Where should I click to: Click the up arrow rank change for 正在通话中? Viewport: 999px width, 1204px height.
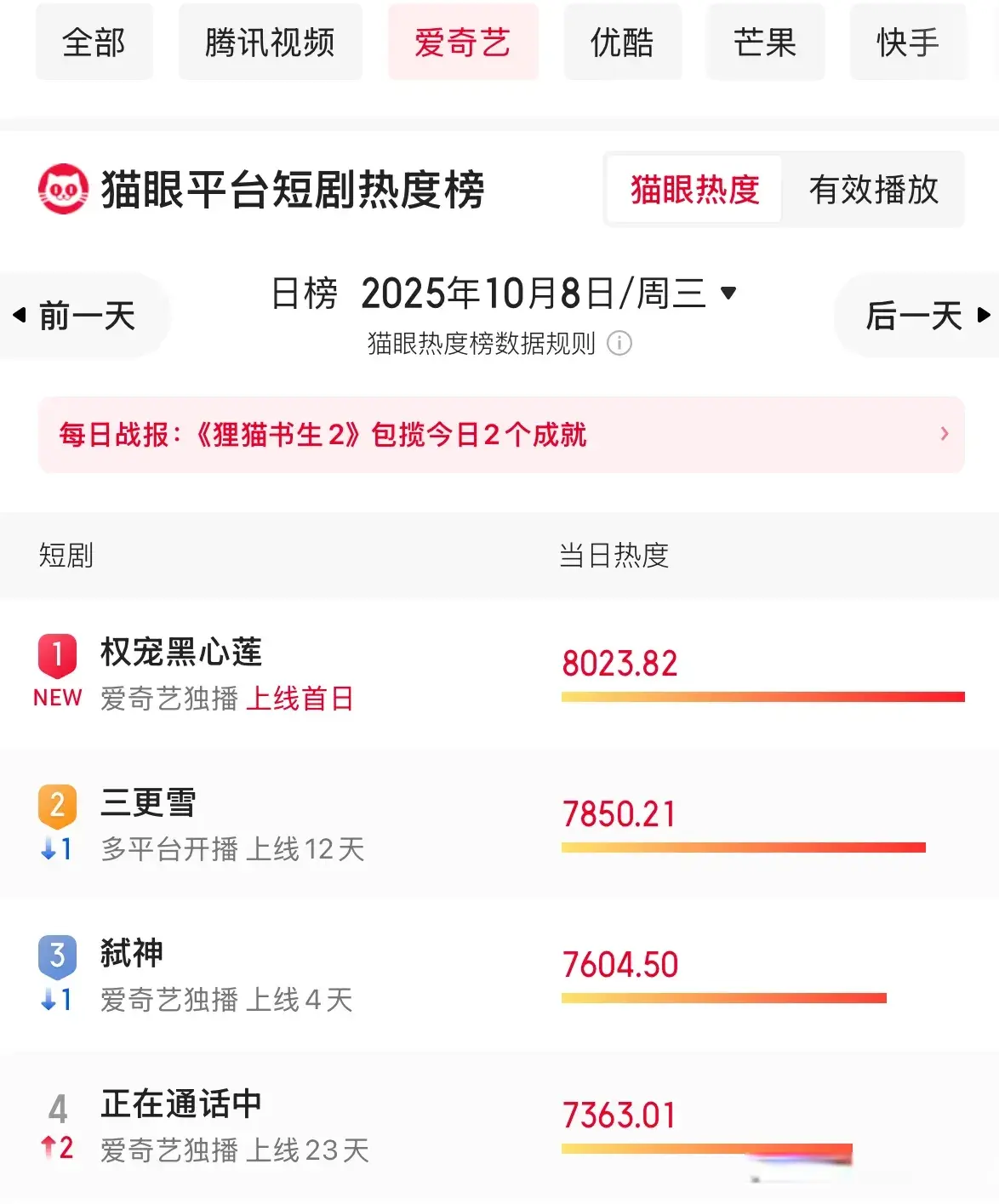49,1147
